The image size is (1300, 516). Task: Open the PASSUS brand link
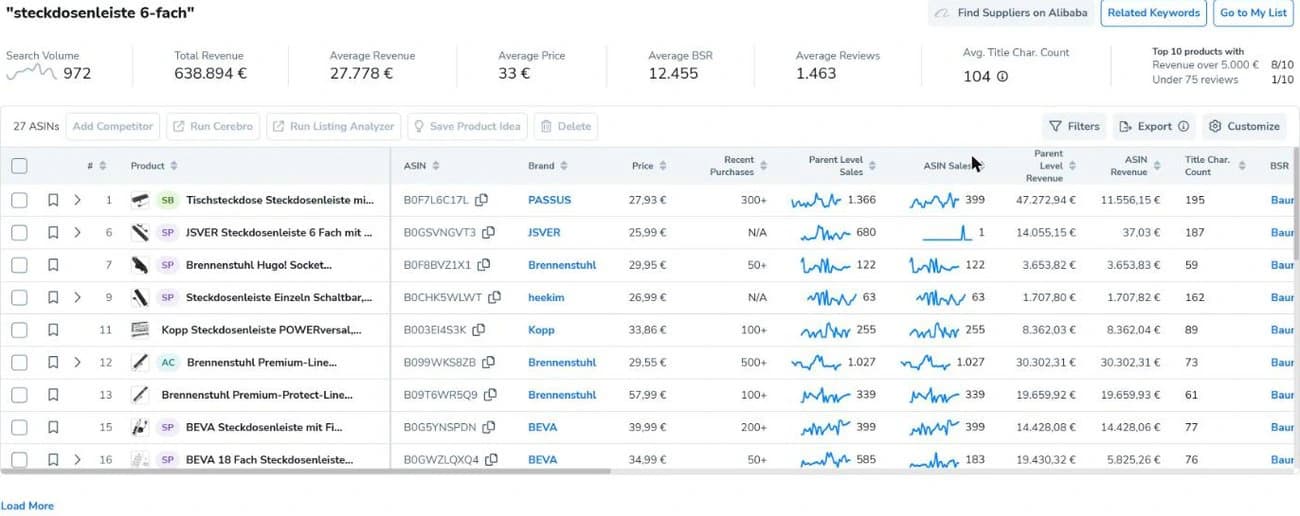(549, 200)
